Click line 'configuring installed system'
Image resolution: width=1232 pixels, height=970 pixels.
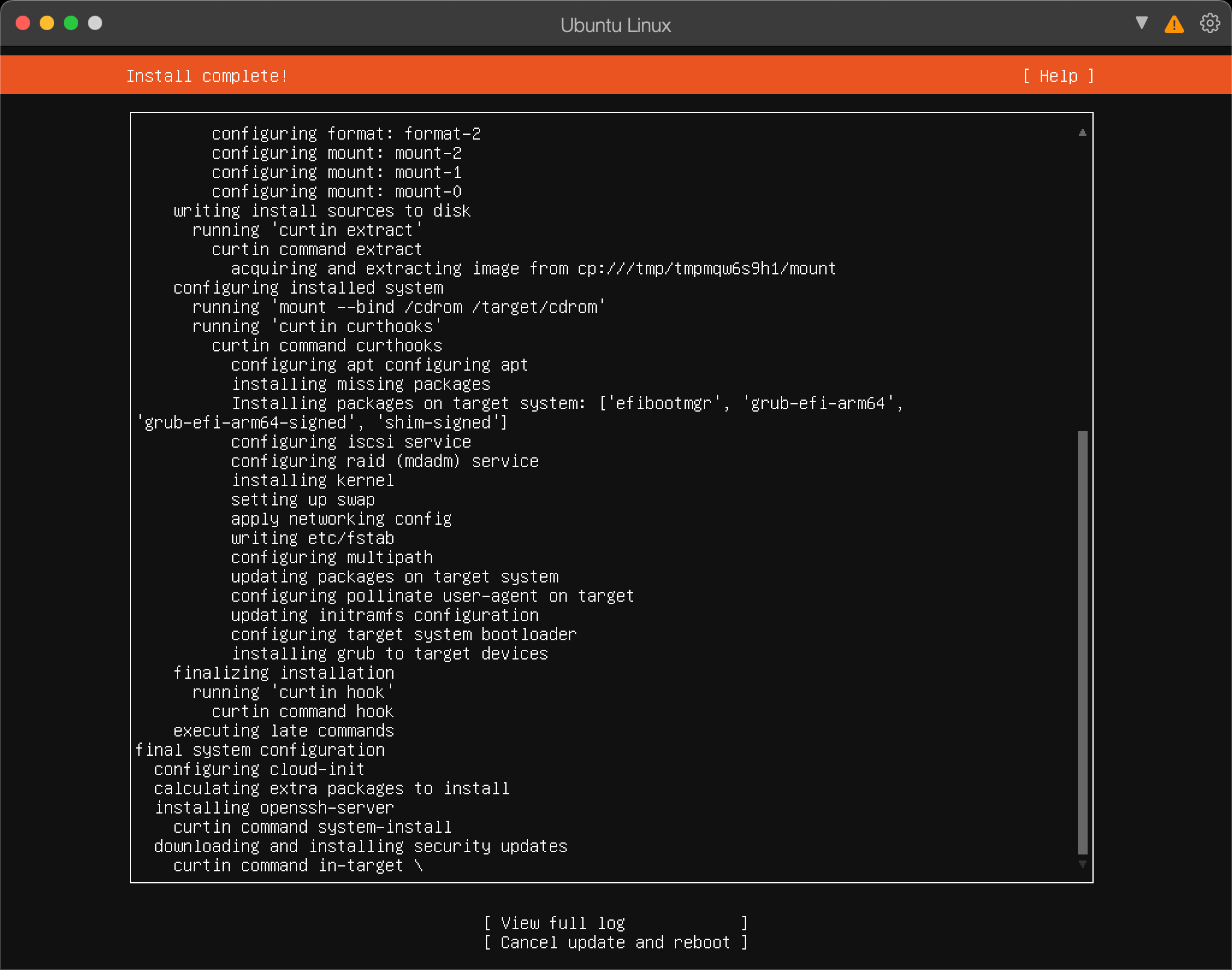[308, 288]
